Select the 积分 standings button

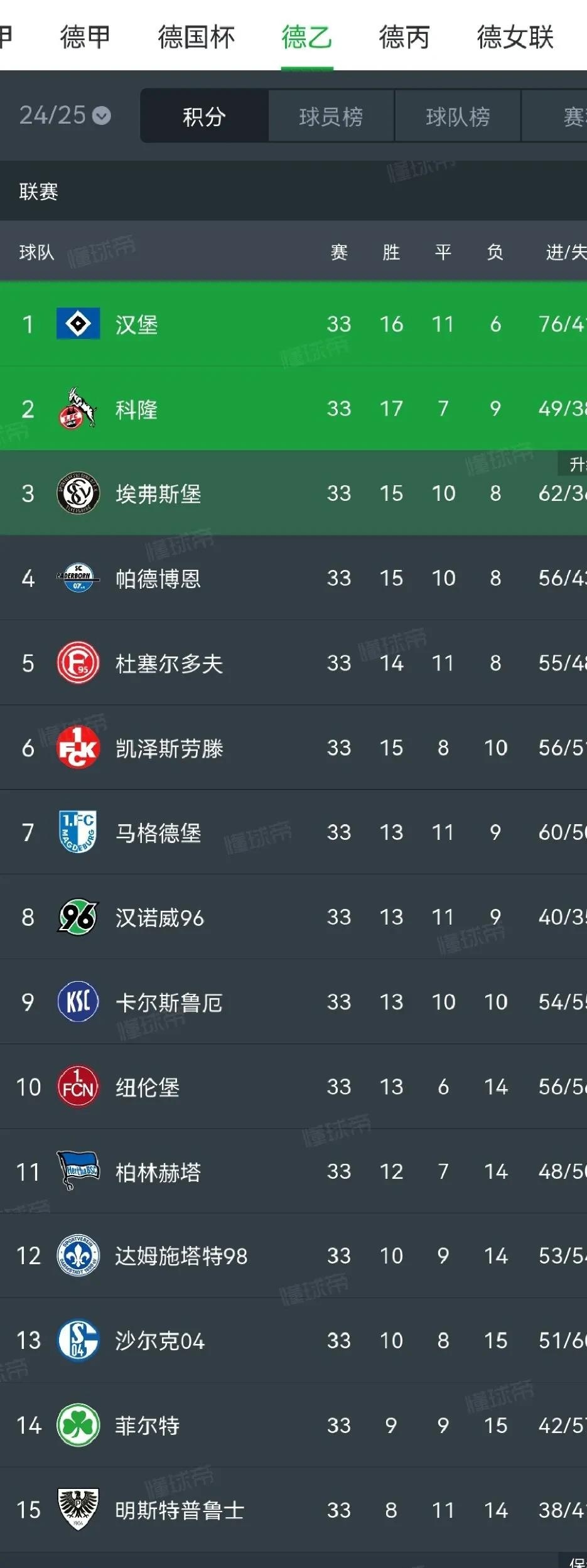tap(204, 116)
